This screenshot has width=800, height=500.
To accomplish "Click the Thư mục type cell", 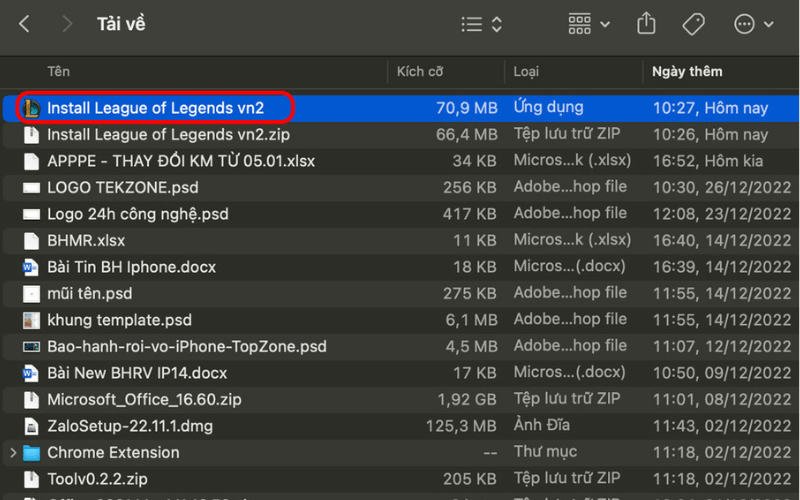I will click(545, 452).
